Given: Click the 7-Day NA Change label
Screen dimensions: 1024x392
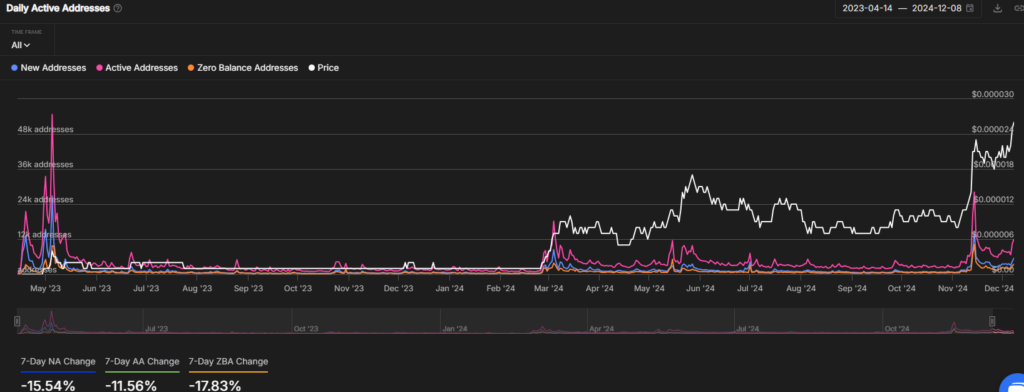Looking at the screenshot, I should pos(58,361).
